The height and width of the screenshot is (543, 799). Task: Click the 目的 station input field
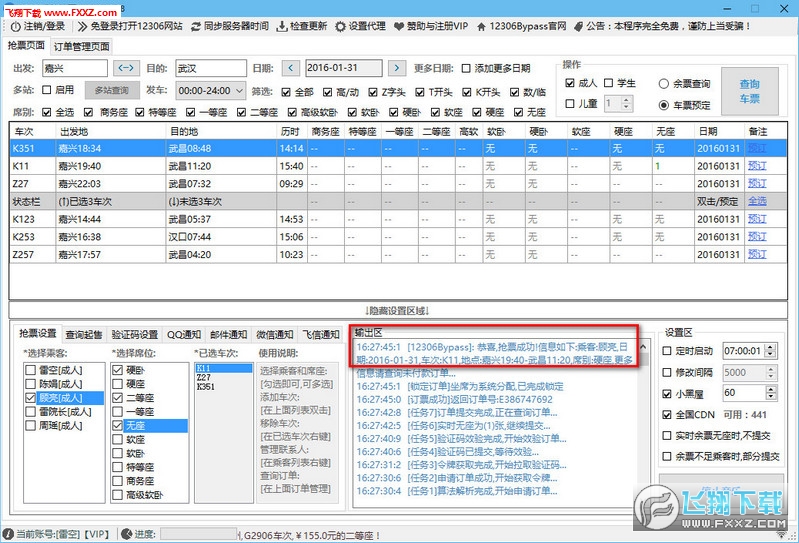click(211, 68)
